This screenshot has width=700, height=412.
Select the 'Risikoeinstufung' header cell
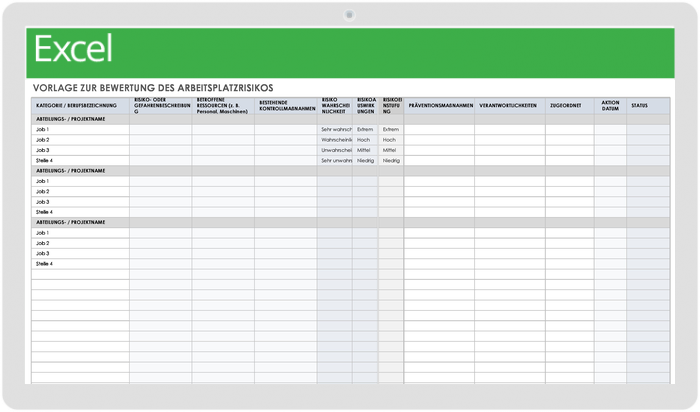tap(391, 106)
